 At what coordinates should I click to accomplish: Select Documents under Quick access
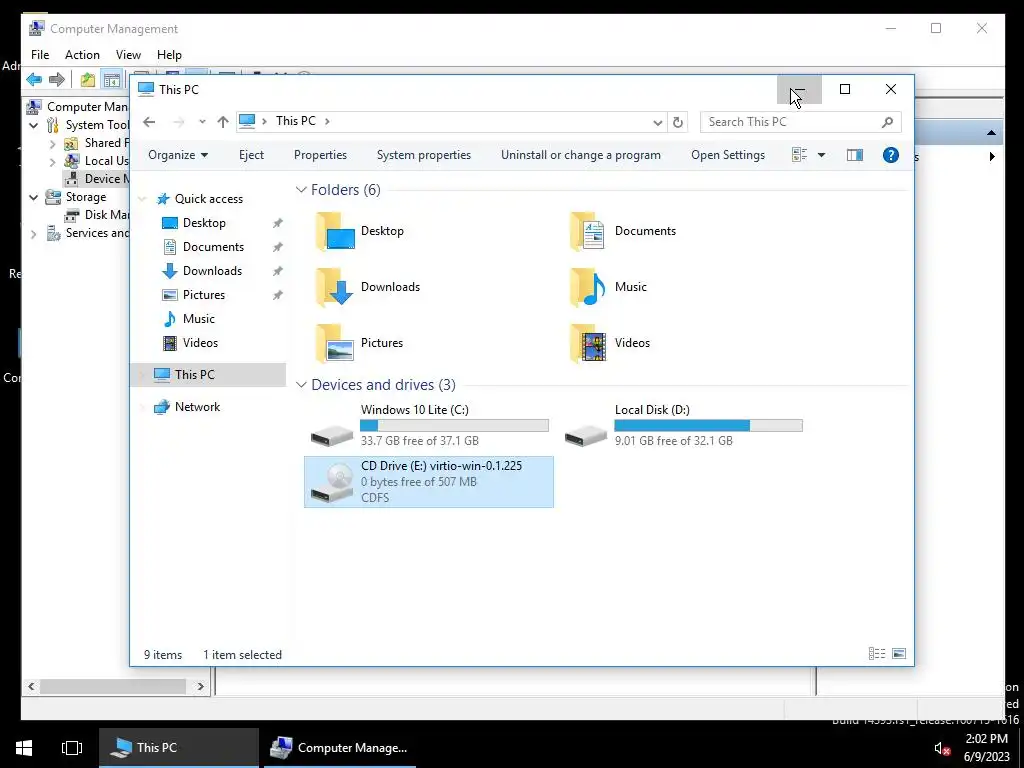(x=213, y=248)
